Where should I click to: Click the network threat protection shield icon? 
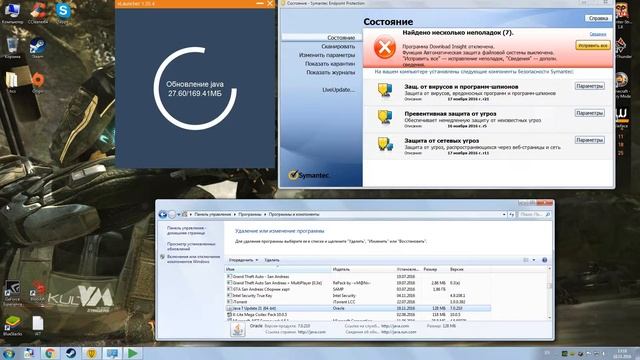pyautogui.click(x=385, y=144)
